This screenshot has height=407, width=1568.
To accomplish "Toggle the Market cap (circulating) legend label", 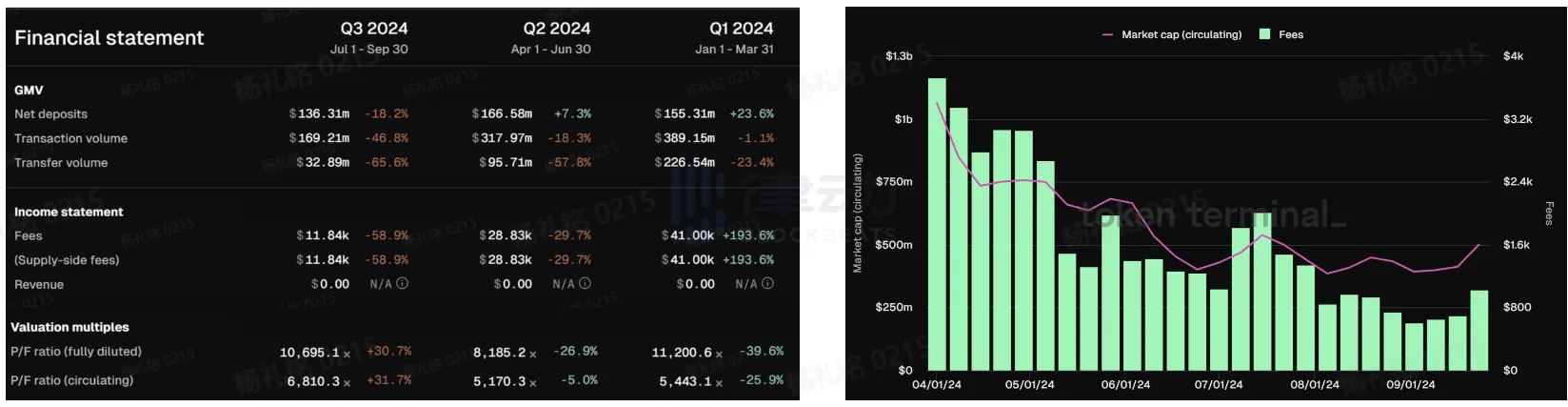I will (1181, 34).
